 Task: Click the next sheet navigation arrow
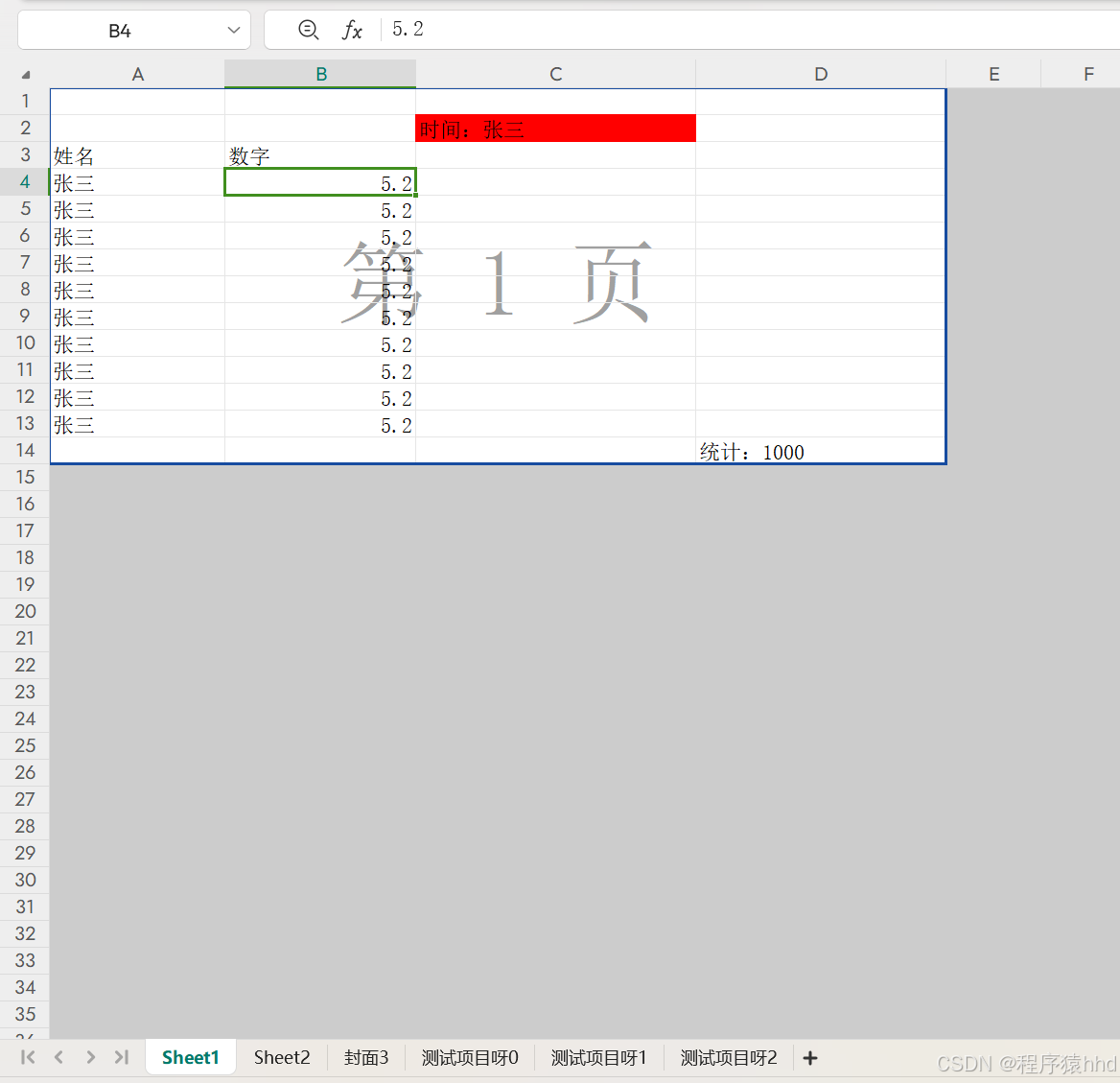90,1057
